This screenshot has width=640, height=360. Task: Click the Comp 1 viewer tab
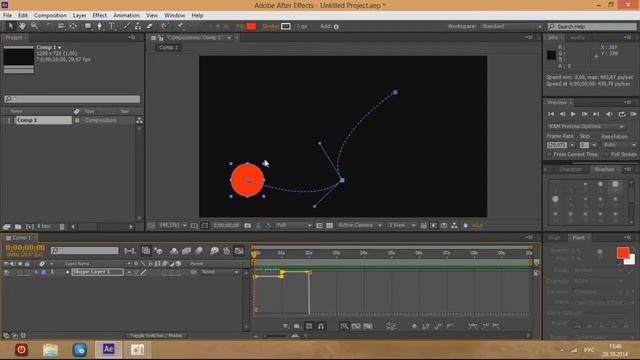pyautogui.click(x=169, y=47)
